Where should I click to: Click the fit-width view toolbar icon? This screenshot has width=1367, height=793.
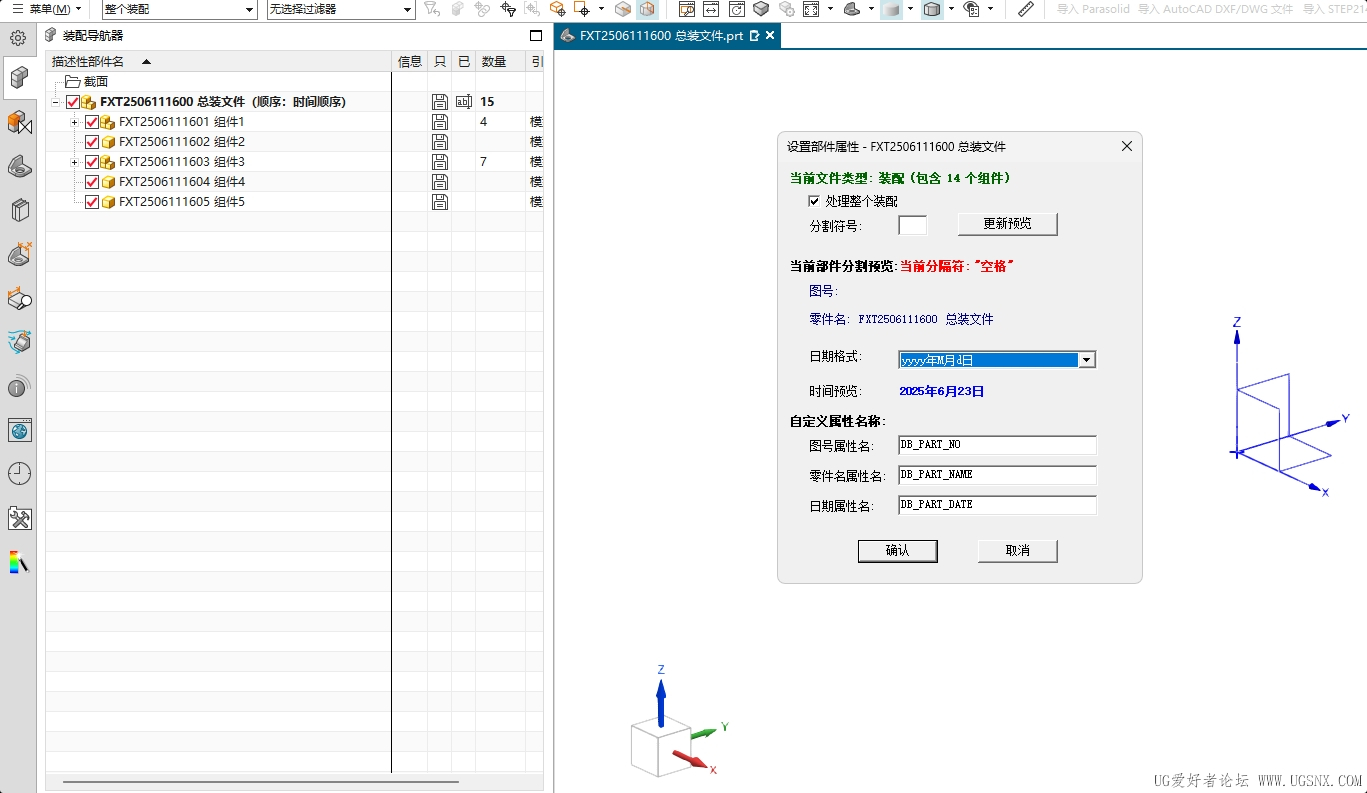[x=711, y=9]
